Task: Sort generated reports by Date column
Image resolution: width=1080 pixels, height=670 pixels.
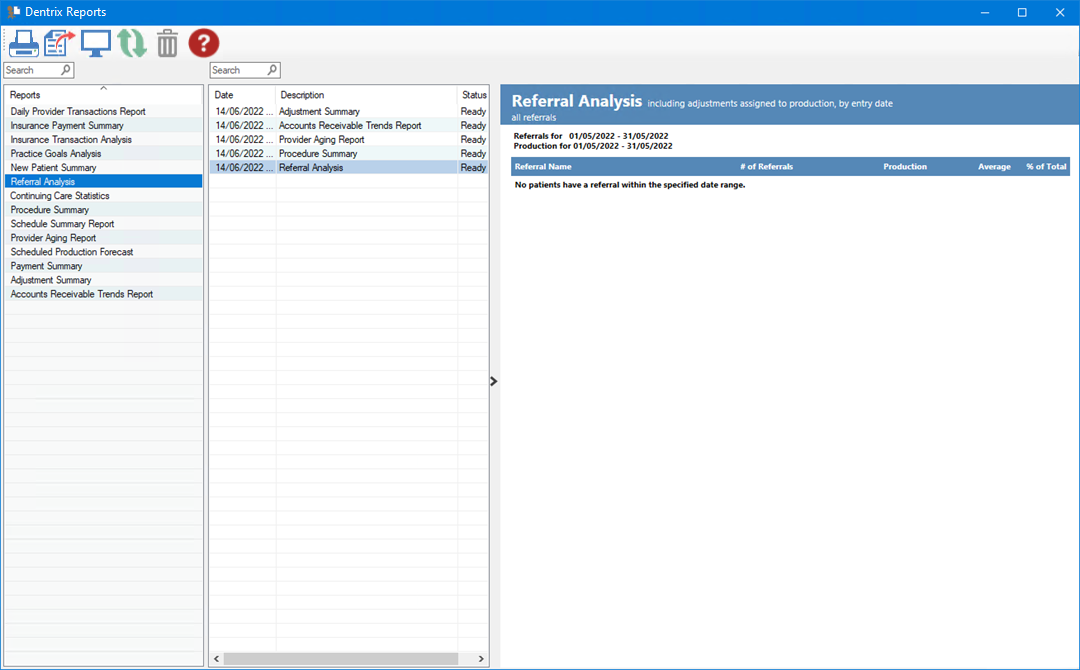Action: click(241, 95)
